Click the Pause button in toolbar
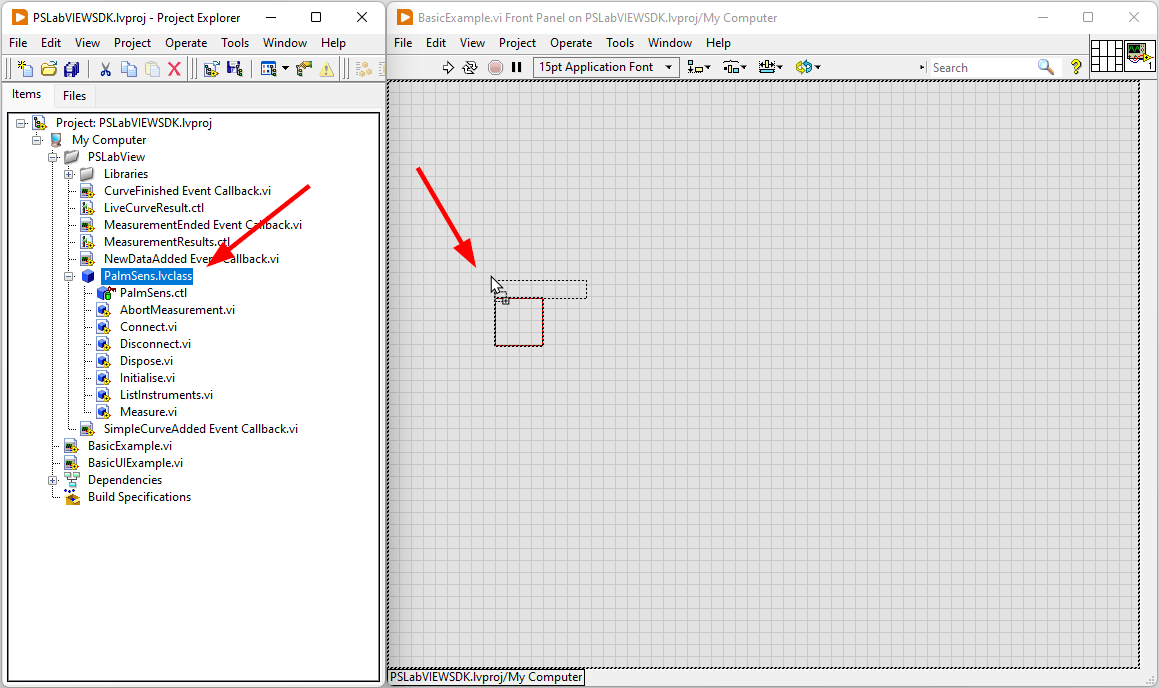The image size is (1159, 688). [517, 67]
